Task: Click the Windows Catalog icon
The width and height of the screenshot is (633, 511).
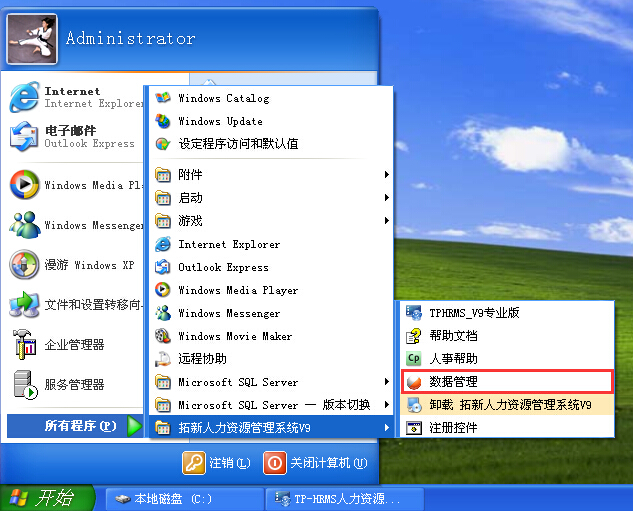Action: tap(163, 98)
